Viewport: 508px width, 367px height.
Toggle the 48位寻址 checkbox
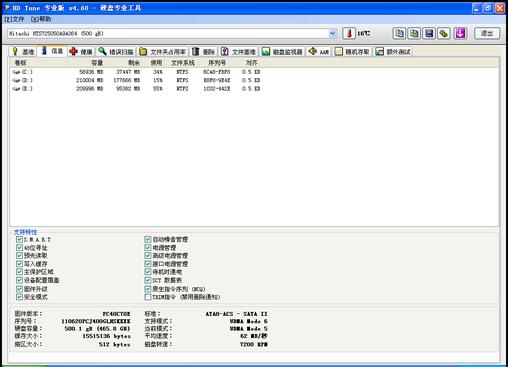(x=19, y=248)
